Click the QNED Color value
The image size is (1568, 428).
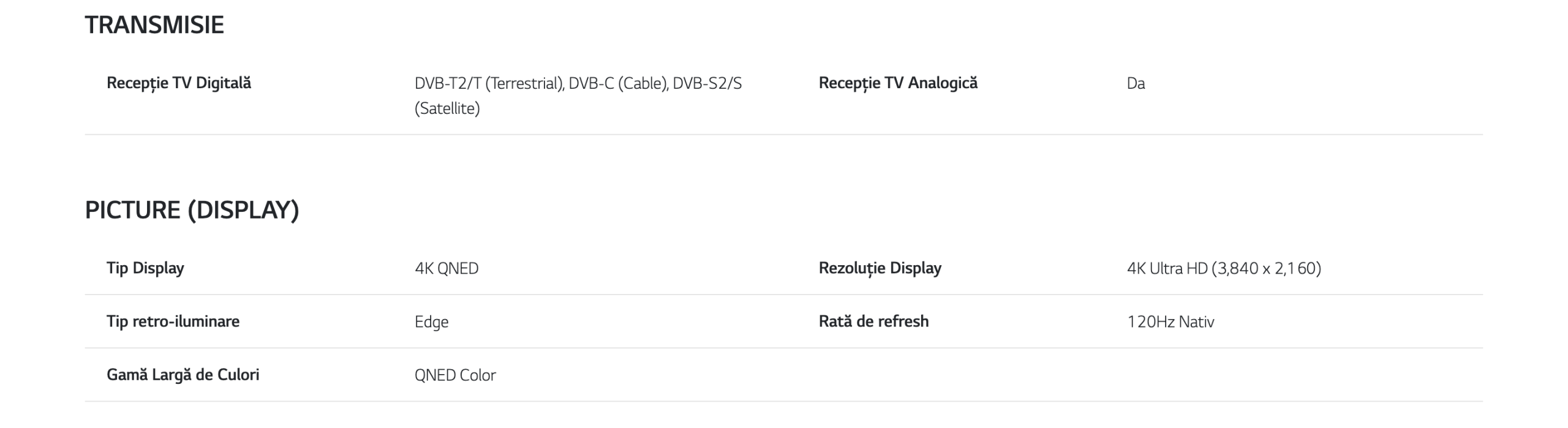click(455, 375)
